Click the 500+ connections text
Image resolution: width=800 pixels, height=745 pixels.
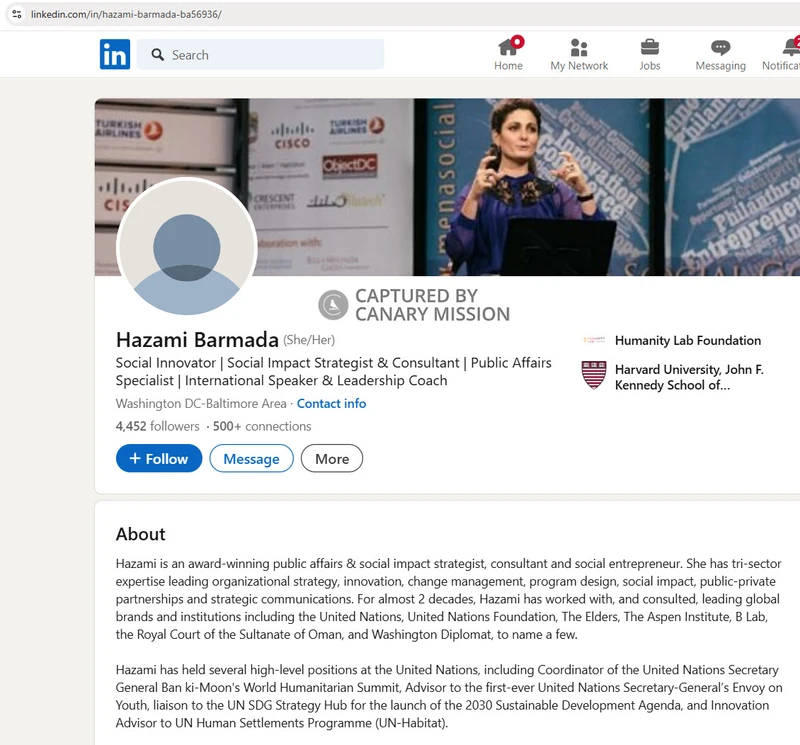pyautogui.click(x=262, y=426)
